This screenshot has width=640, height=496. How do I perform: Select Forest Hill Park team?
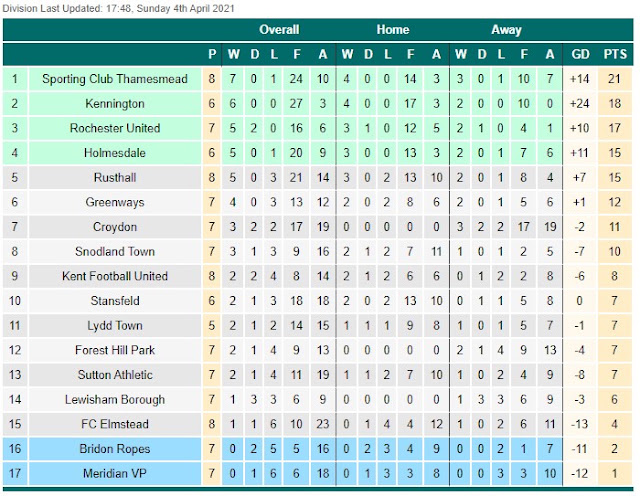(x=115, y=350)
